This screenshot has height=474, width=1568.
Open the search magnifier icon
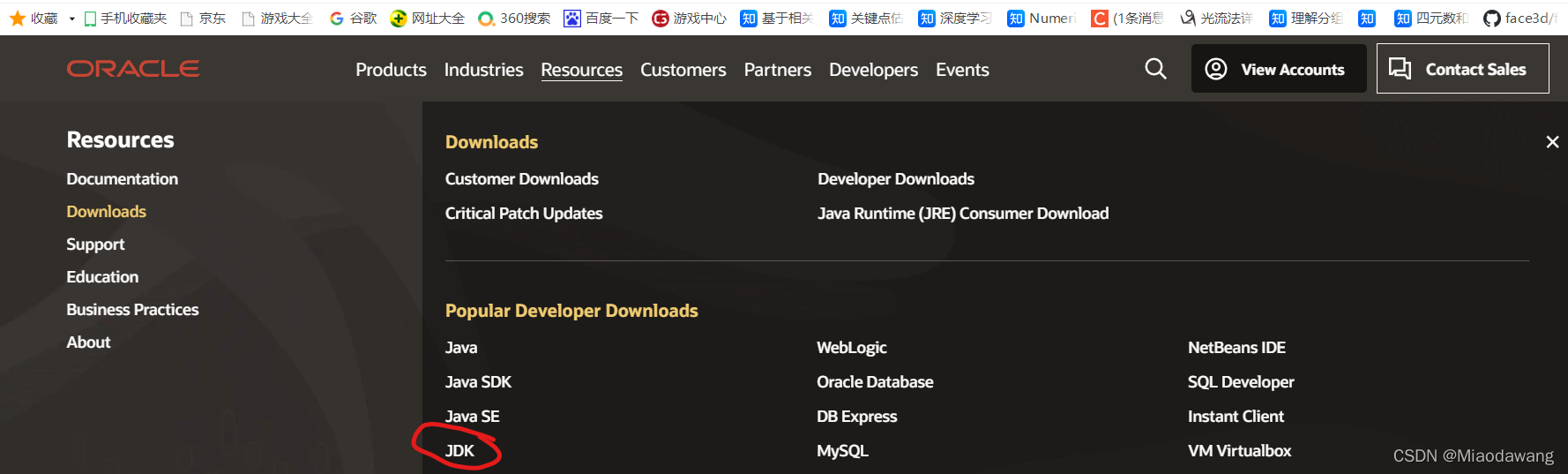pos(1155,69)
